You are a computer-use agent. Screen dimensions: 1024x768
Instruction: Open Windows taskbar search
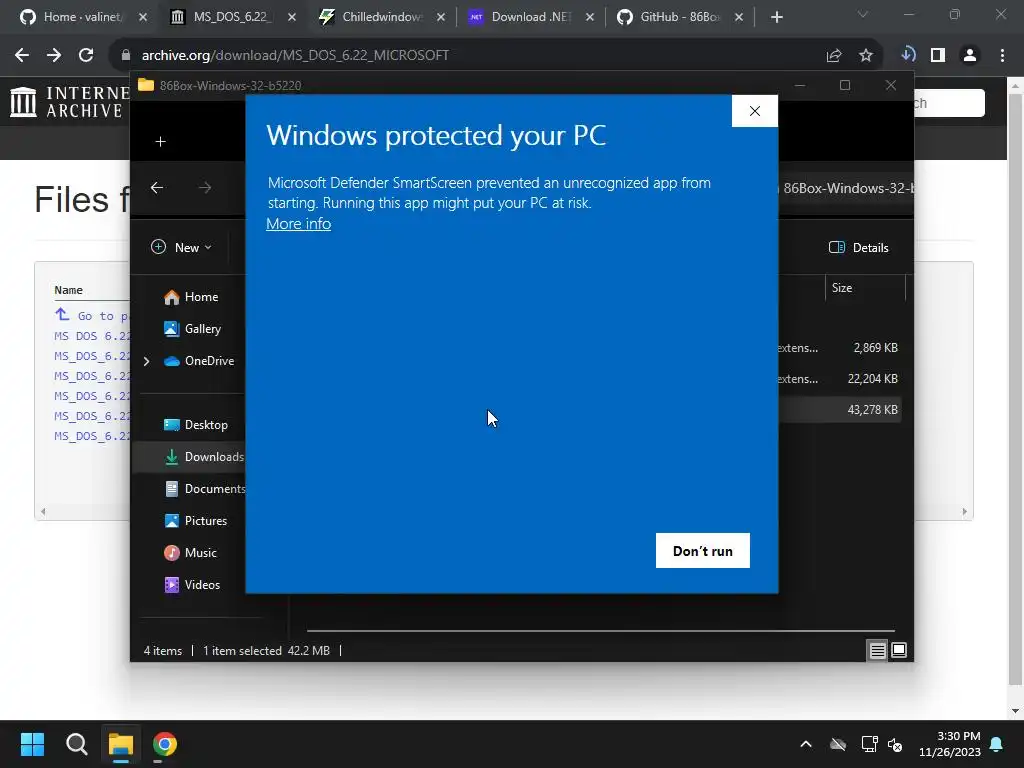tap(76, 744)
